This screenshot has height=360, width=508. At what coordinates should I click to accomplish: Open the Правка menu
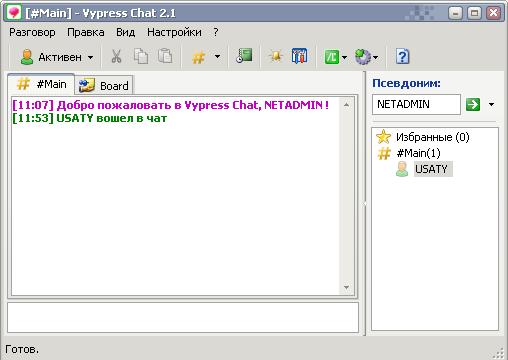click(86, 32)
